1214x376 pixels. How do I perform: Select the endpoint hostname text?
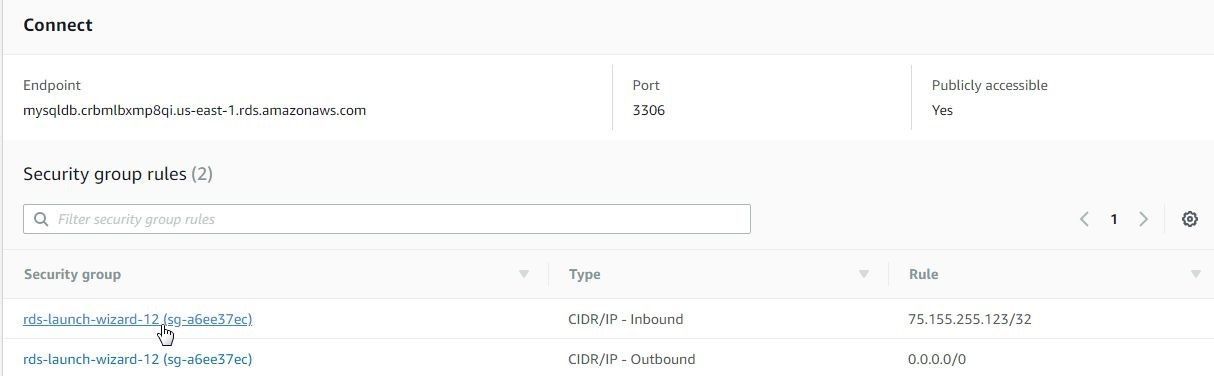(195, 110)
